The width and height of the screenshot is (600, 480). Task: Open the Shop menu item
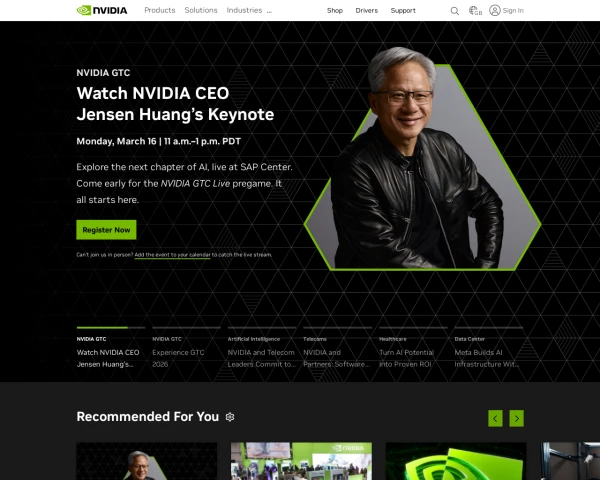(x=335, y=11)
